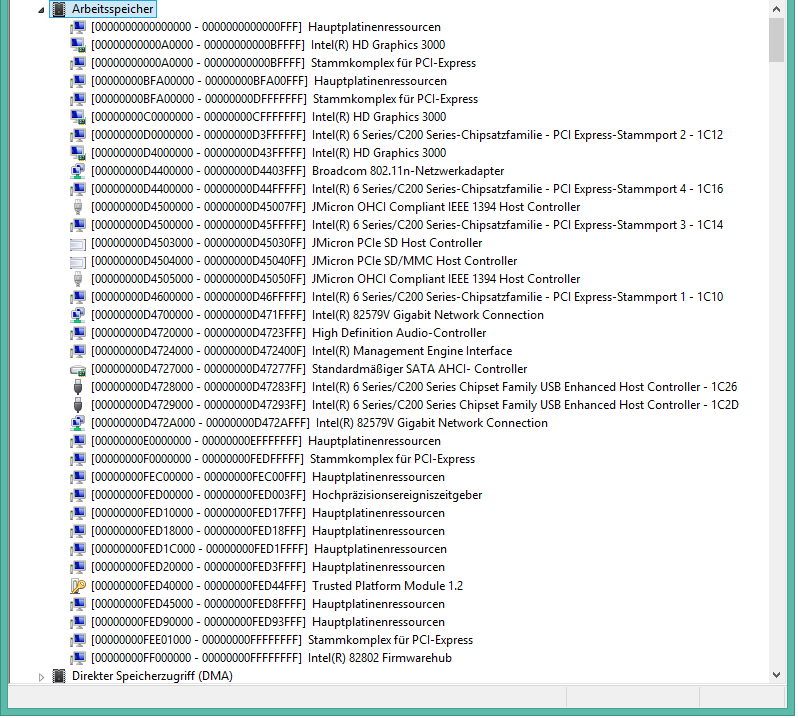
Task: Select Hauptplatinenressourcen at FED10000 - FED17FFF
Action: [x=268, y=513]
